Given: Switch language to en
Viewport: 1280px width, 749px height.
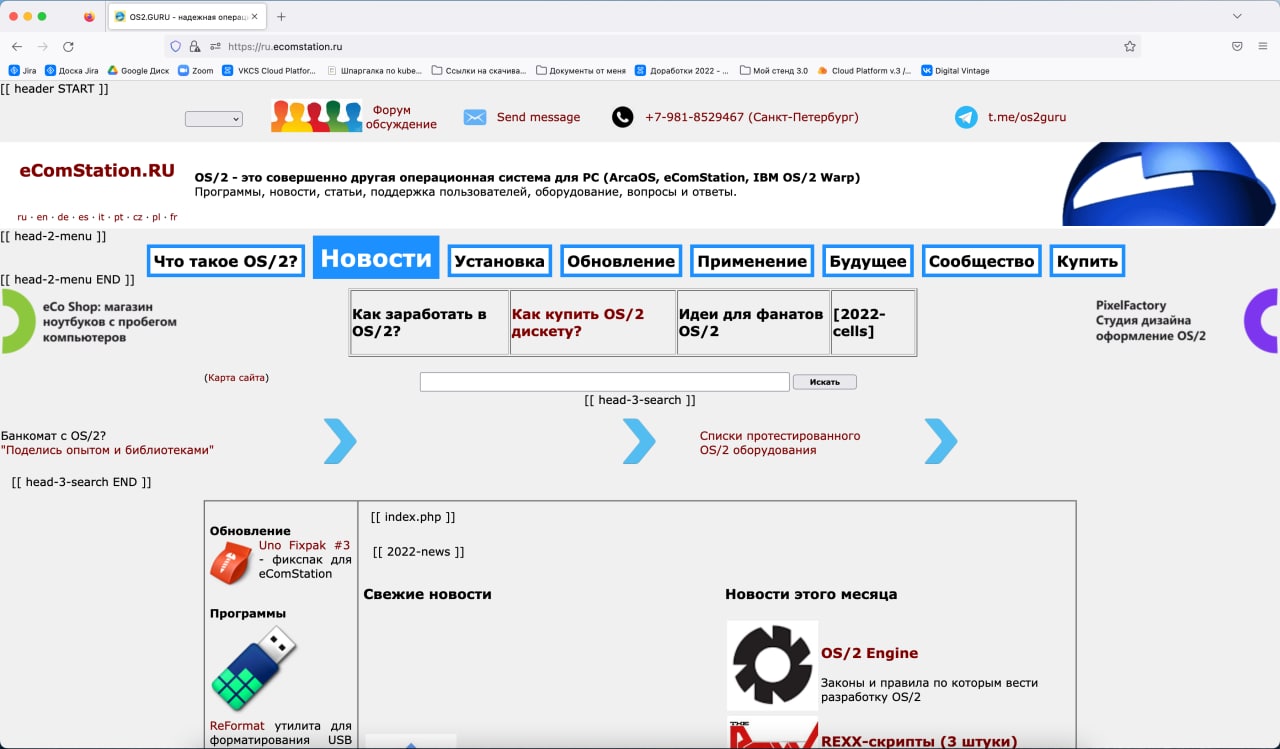Looking at the screenshot, I should 42,217.
